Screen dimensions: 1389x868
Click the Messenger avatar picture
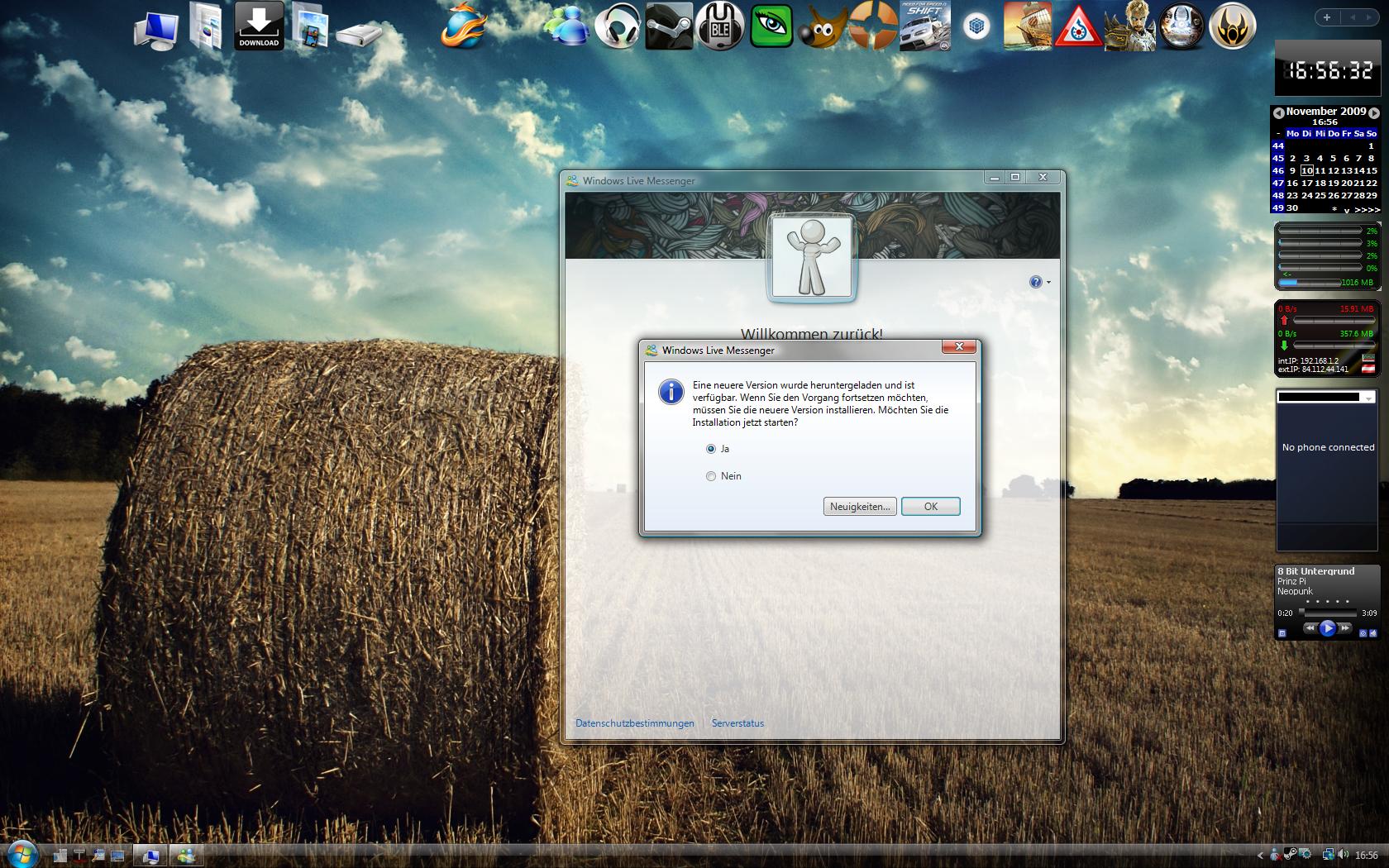coord(811,258)
